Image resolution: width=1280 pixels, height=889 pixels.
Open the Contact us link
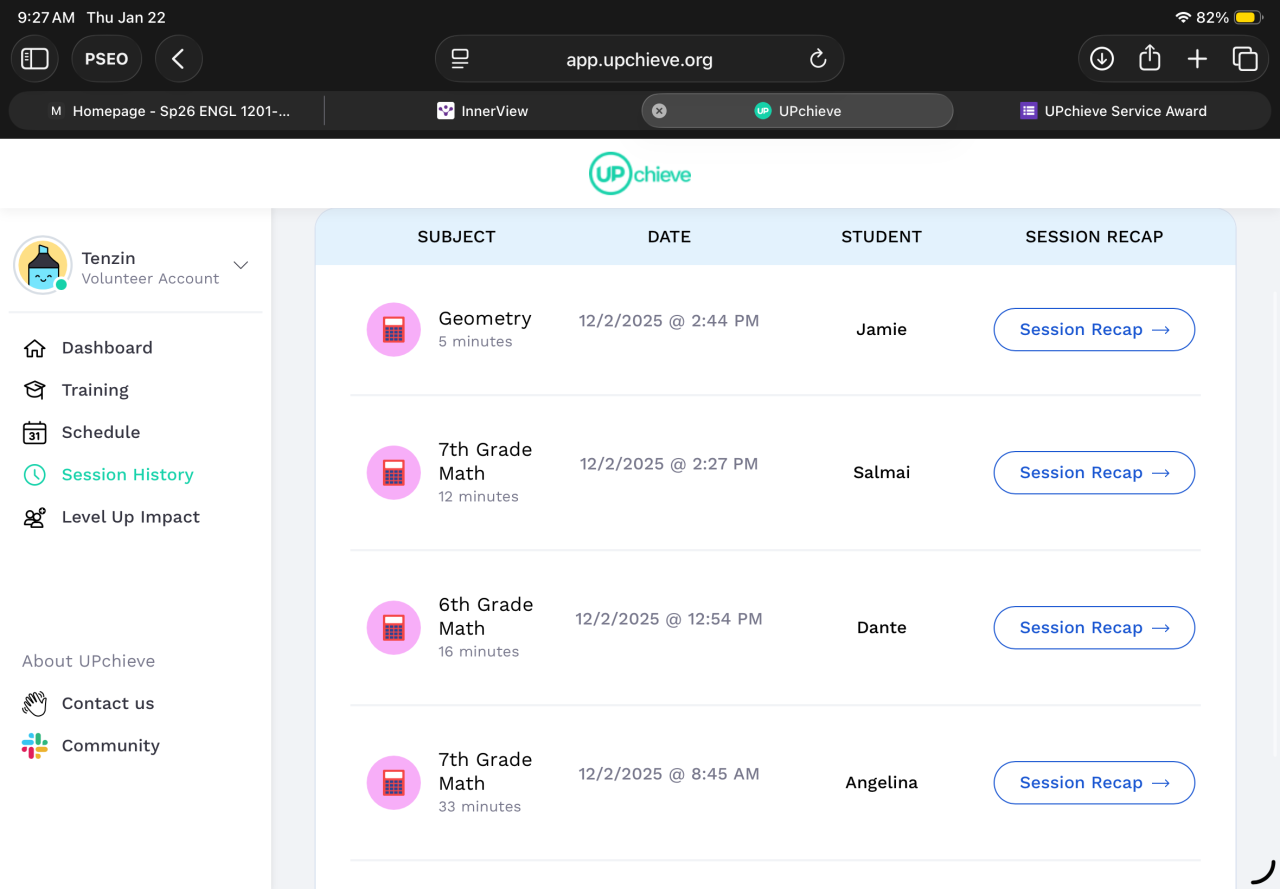pyautogui.click(x=108, y=704)
